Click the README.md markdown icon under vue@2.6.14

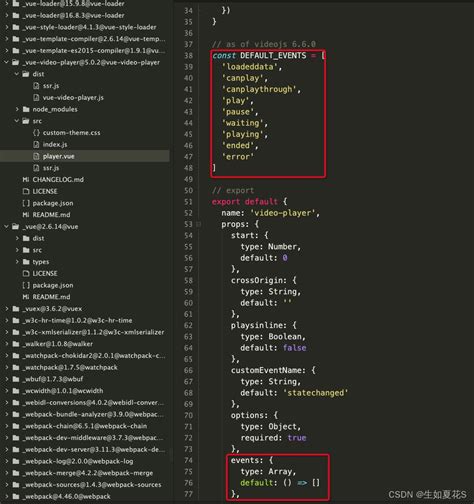tap(26, 297)
